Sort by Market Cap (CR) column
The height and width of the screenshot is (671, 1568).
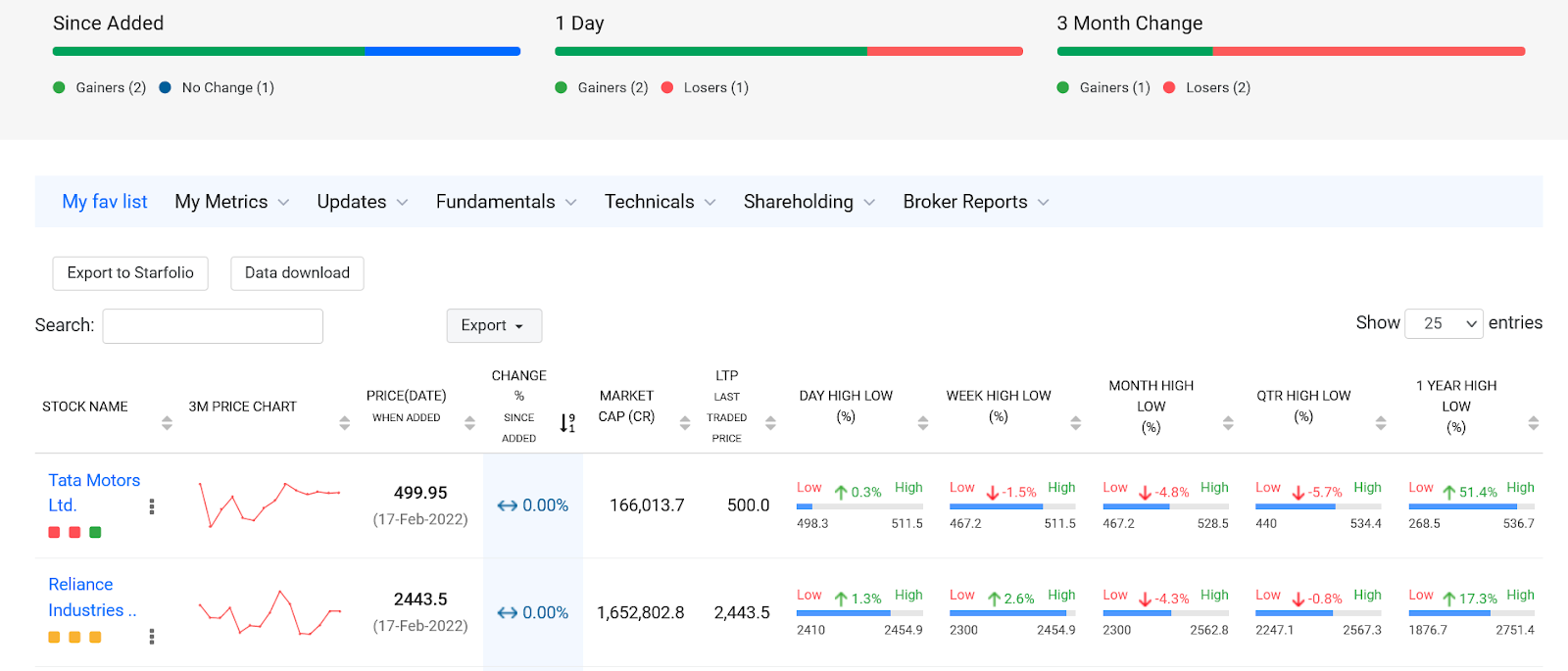point(685,423)
